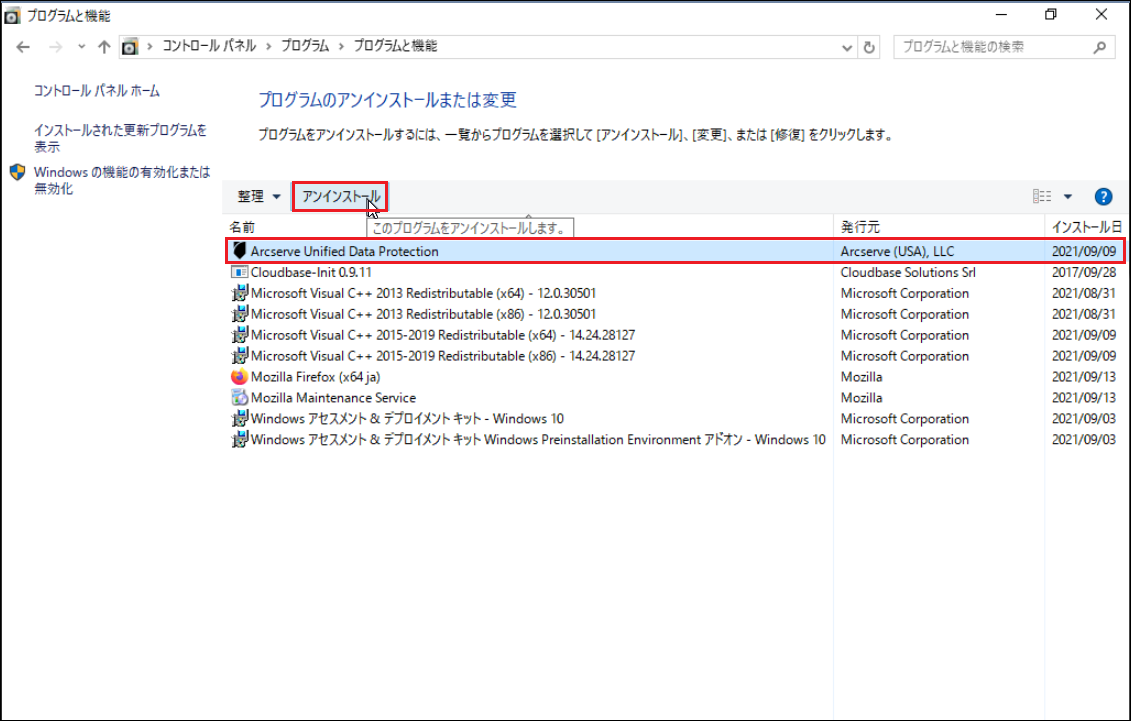Select Cloudbase-Init 0.9.11 entry
Image resolution: width=1131 pixels, height=721 pixels.
311,272
